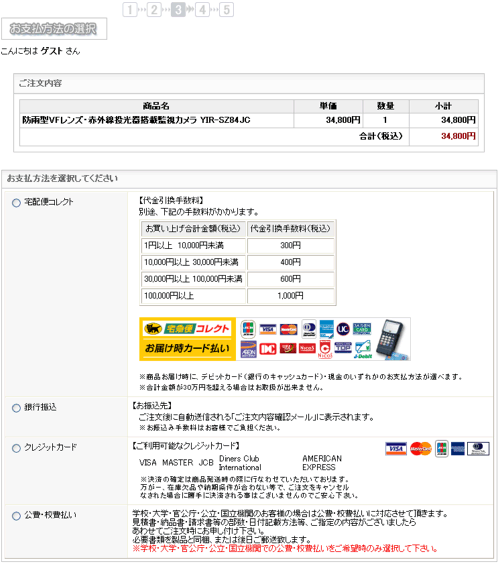The height and width of the screenshot is (564, 500).
Task: Click step 2 in the progress indicator
Action: click(x=154, y=9)
